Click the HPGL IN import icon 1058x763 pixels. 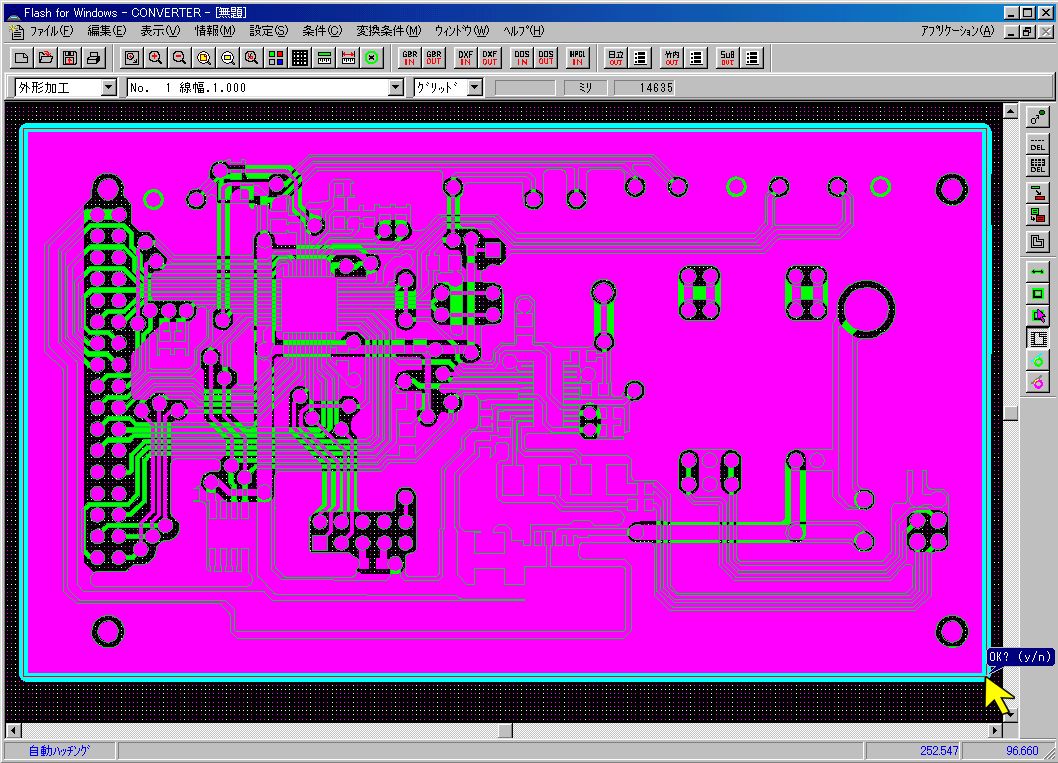coord(578,58)
